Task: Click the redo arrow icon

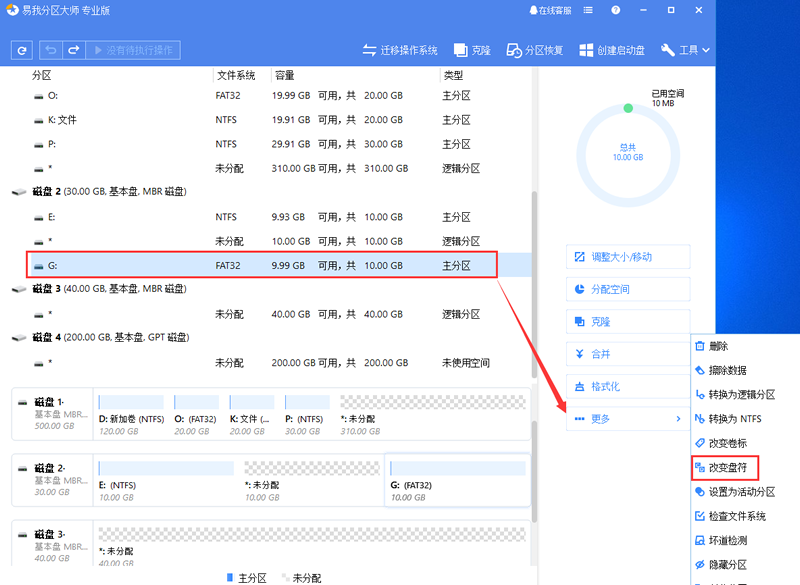Action: (73, 50)
